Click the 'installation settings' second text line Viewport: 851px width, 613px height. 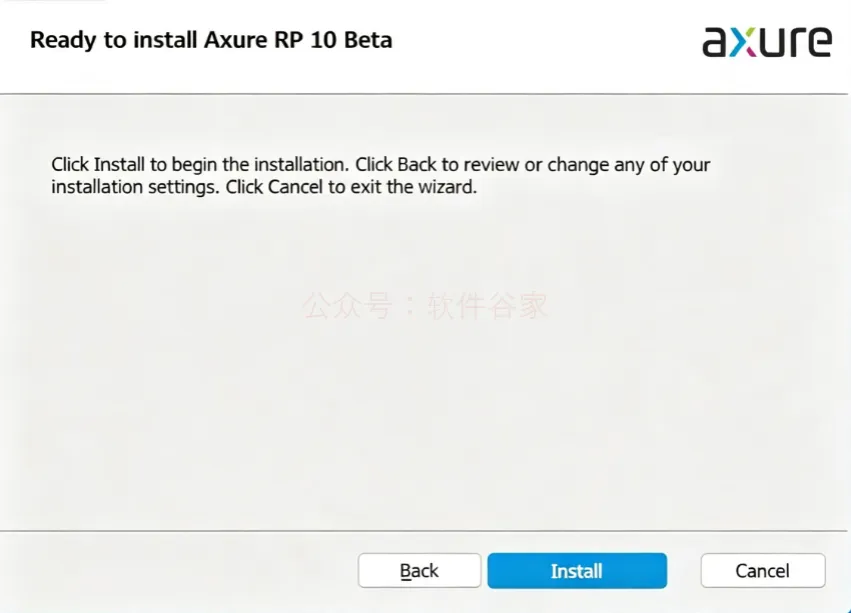[x=264, y=187]
